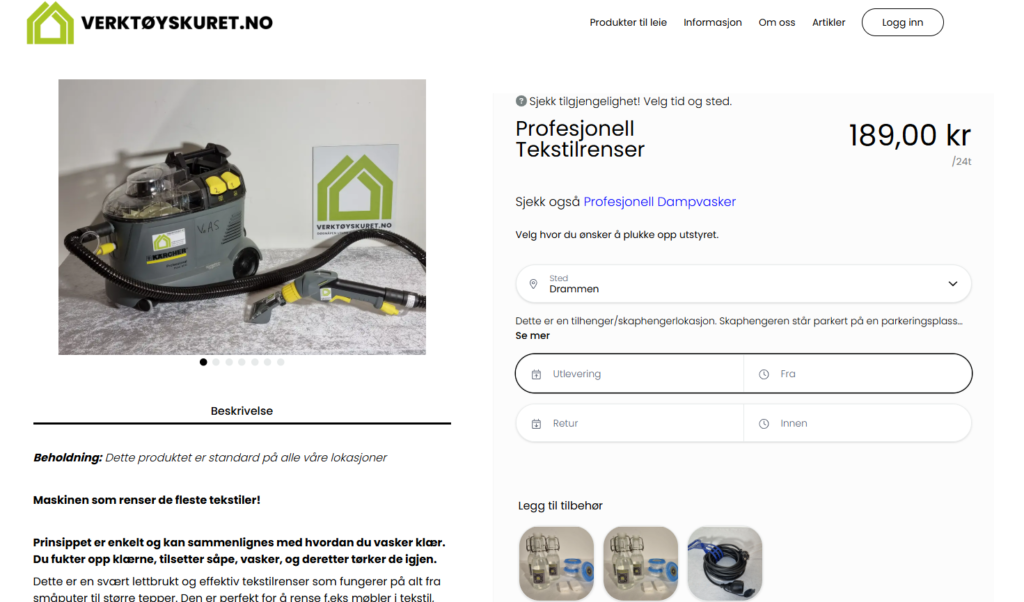The height and width of the screenshot is (602, 1024).
Task: Select the Beskrivelse tab
Action: (242, 411)
